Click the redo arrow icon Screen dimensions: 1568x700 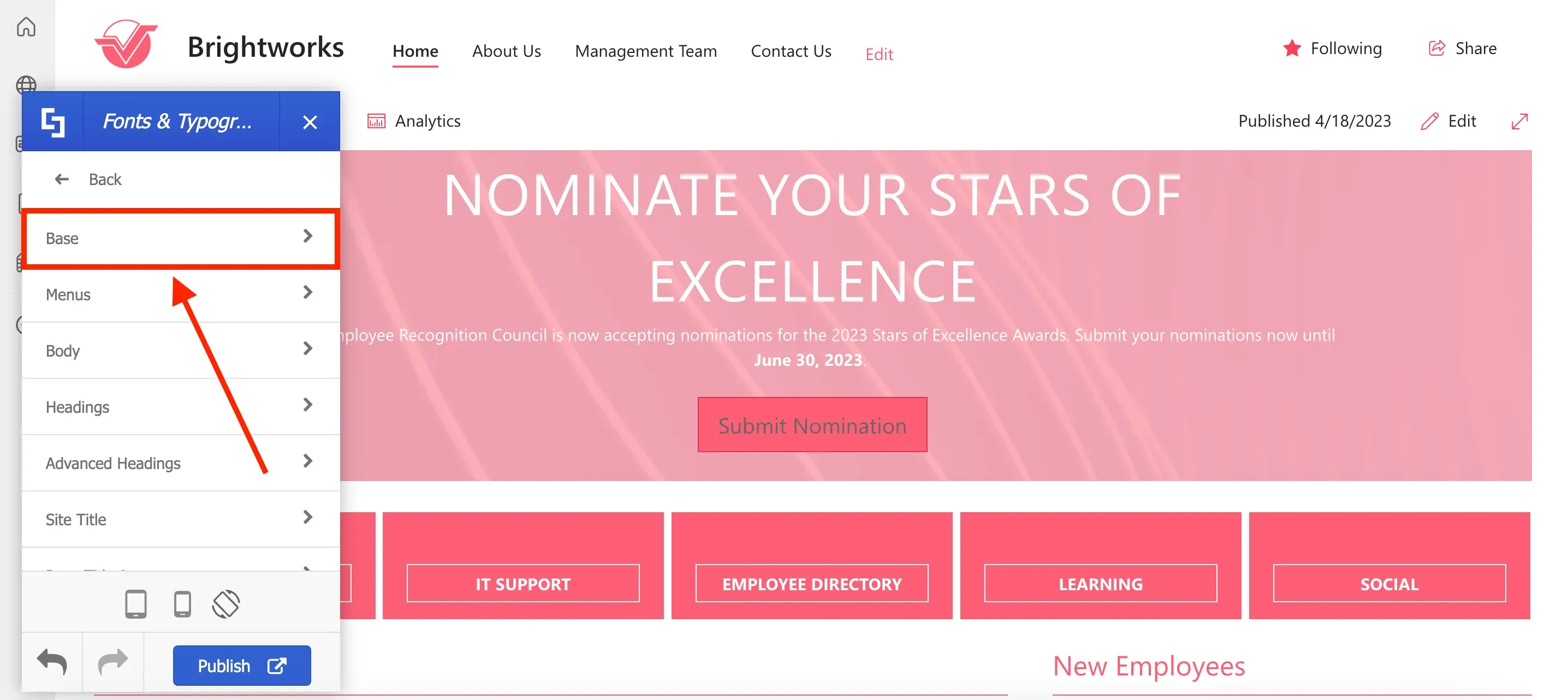113,662
